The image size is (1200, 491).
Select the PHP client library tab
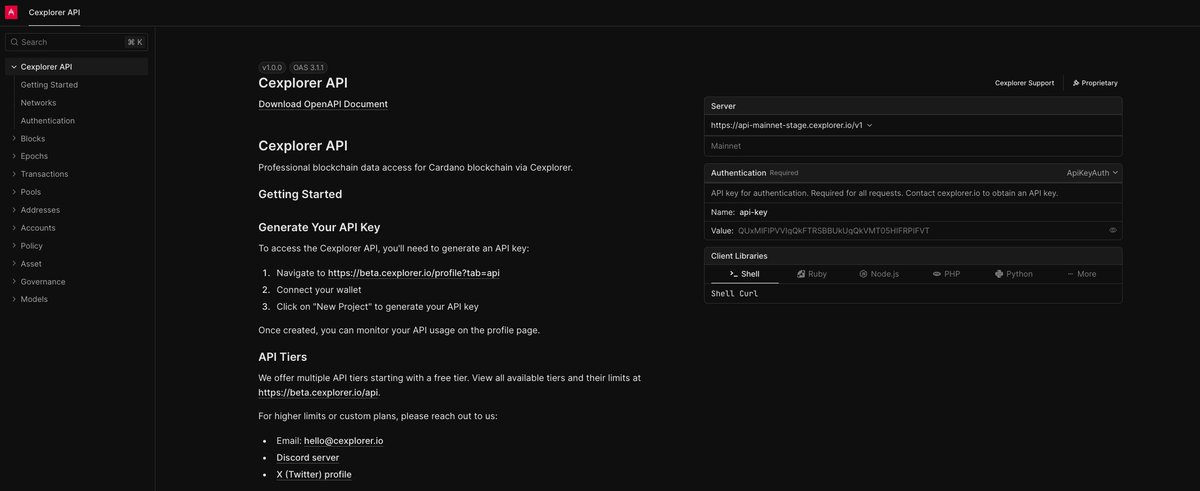946,273
